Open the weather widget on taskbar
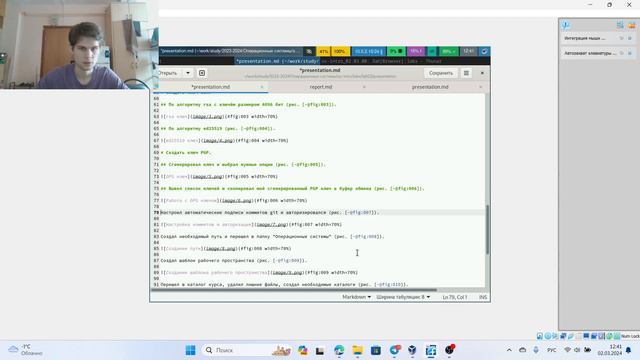 point(25,350)
